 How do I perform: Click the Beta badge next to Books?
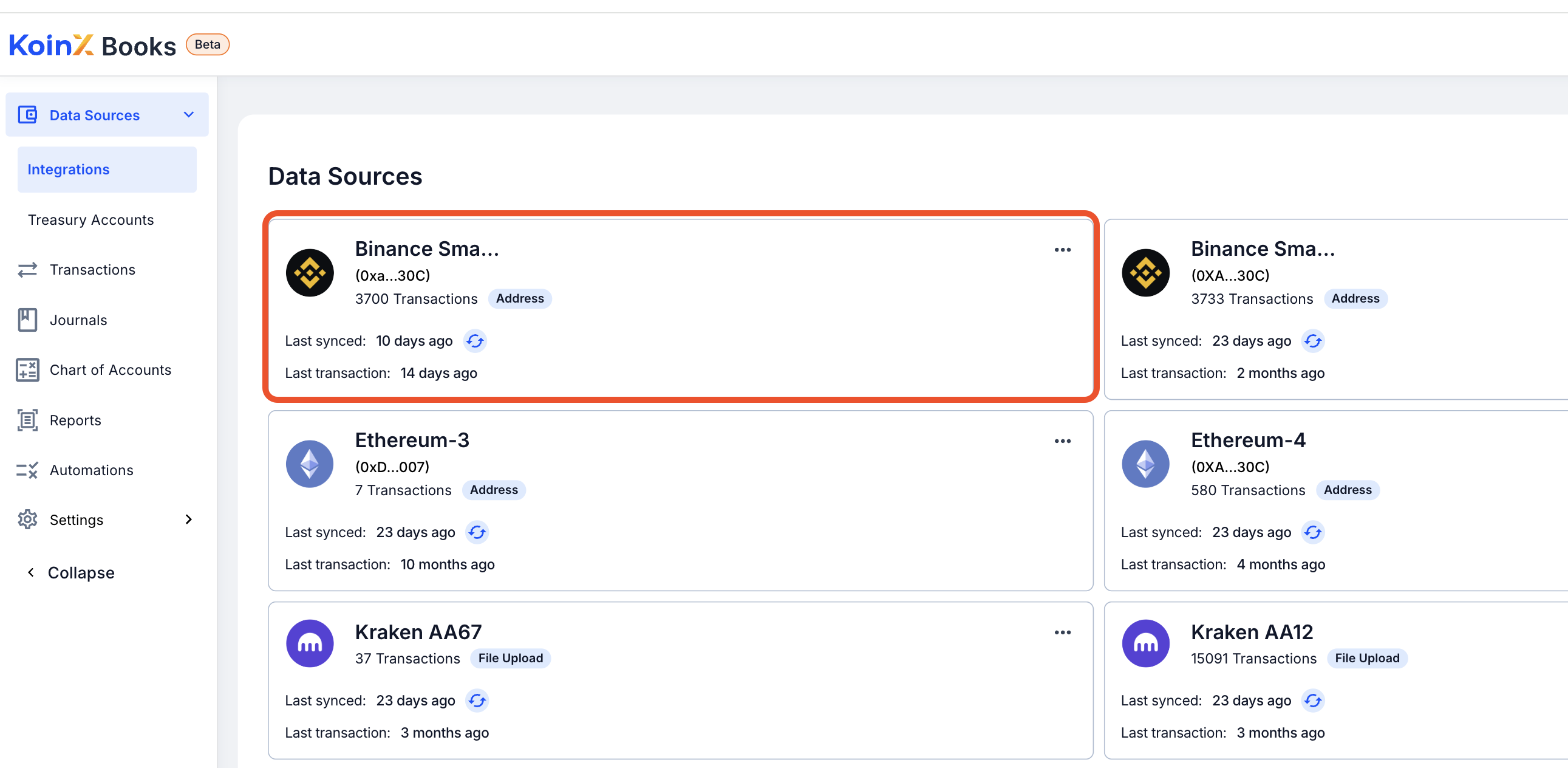(208, 44)
